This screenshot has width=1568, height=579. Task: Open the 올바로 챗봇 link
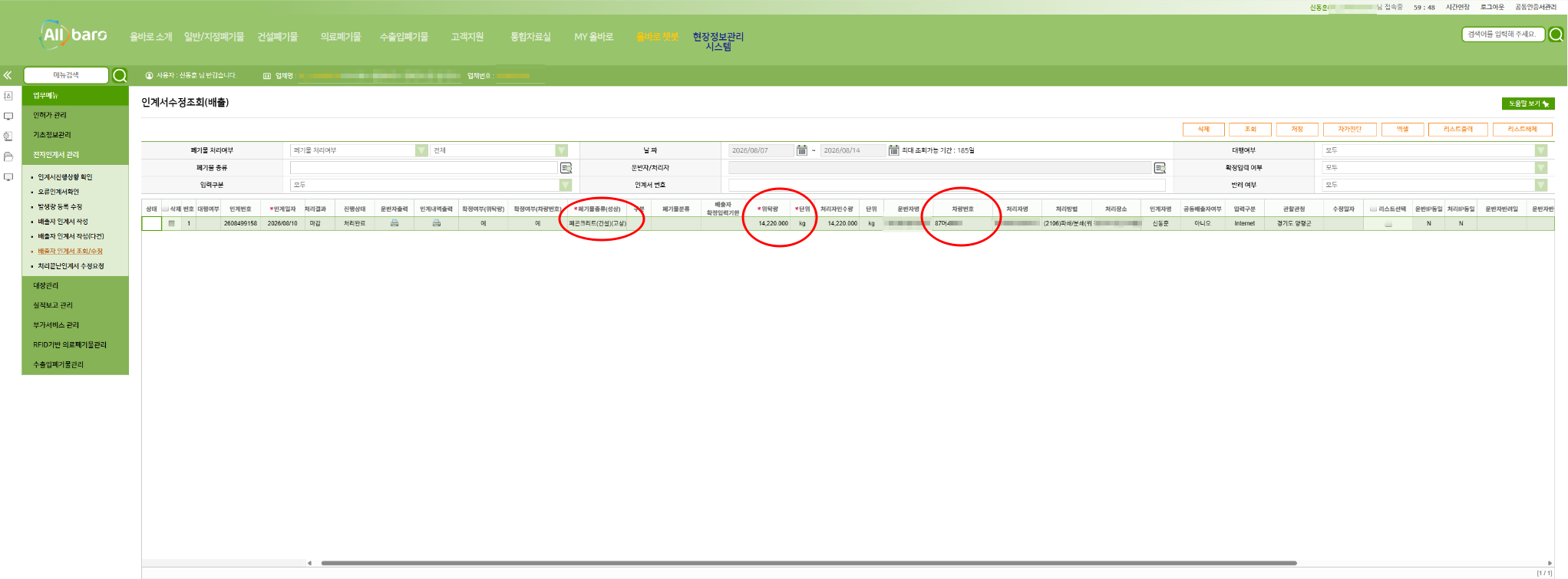[x=657, y=37]
